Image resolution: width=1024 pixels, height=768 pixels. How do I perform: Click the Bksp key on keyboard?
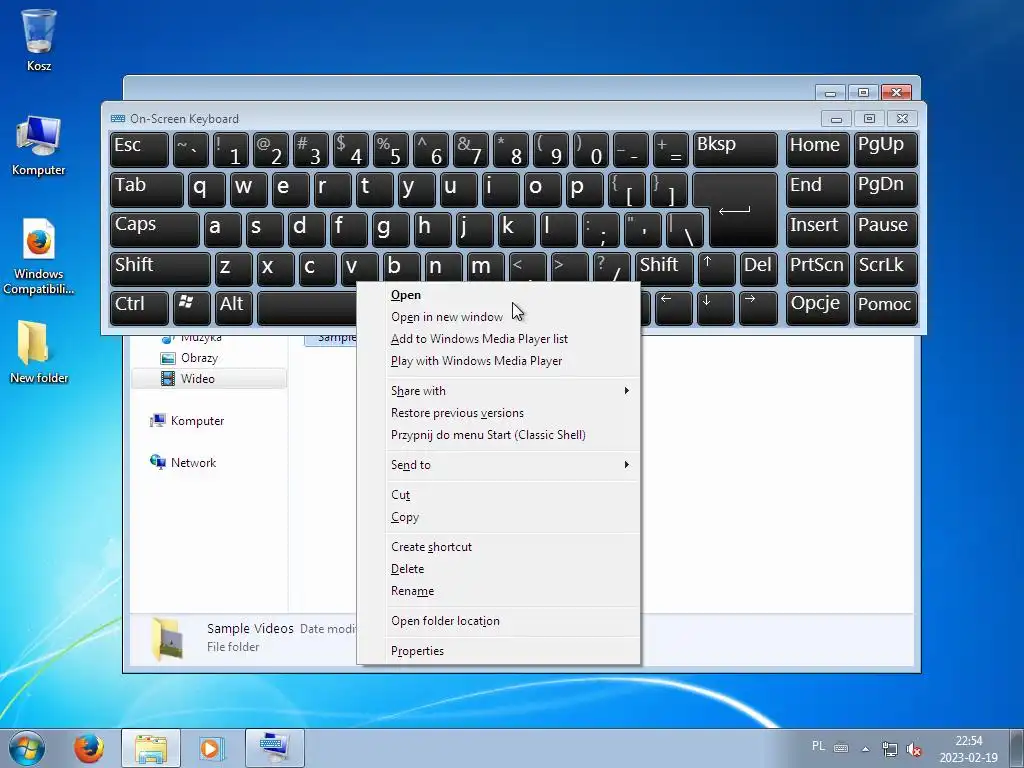point(735,150)
